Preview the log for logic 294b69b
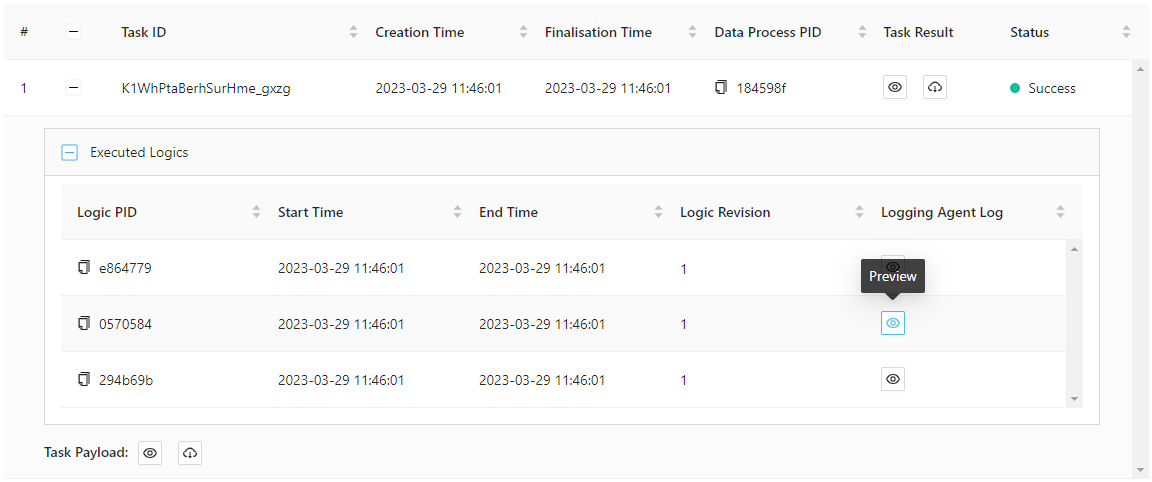The height and width of the screenshot is (482, 1152). point(893,379)
